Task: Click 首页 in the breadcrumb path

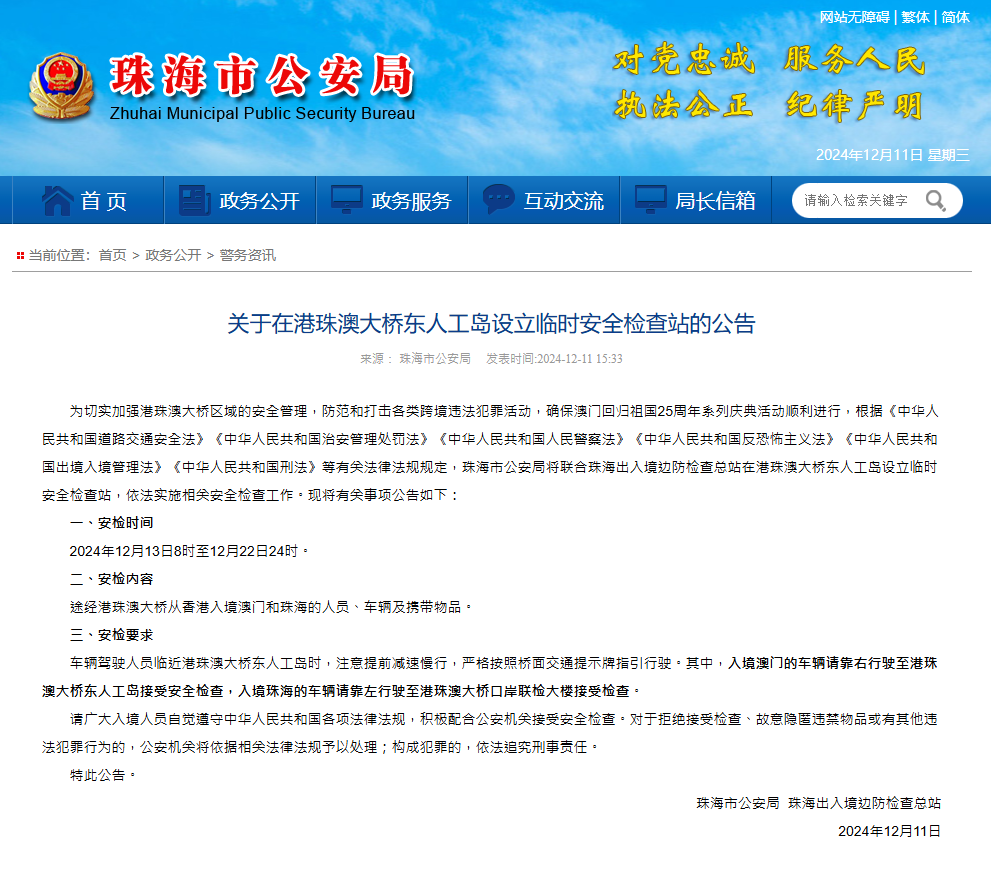Action: pyautogui.click(x=112, y=255)
